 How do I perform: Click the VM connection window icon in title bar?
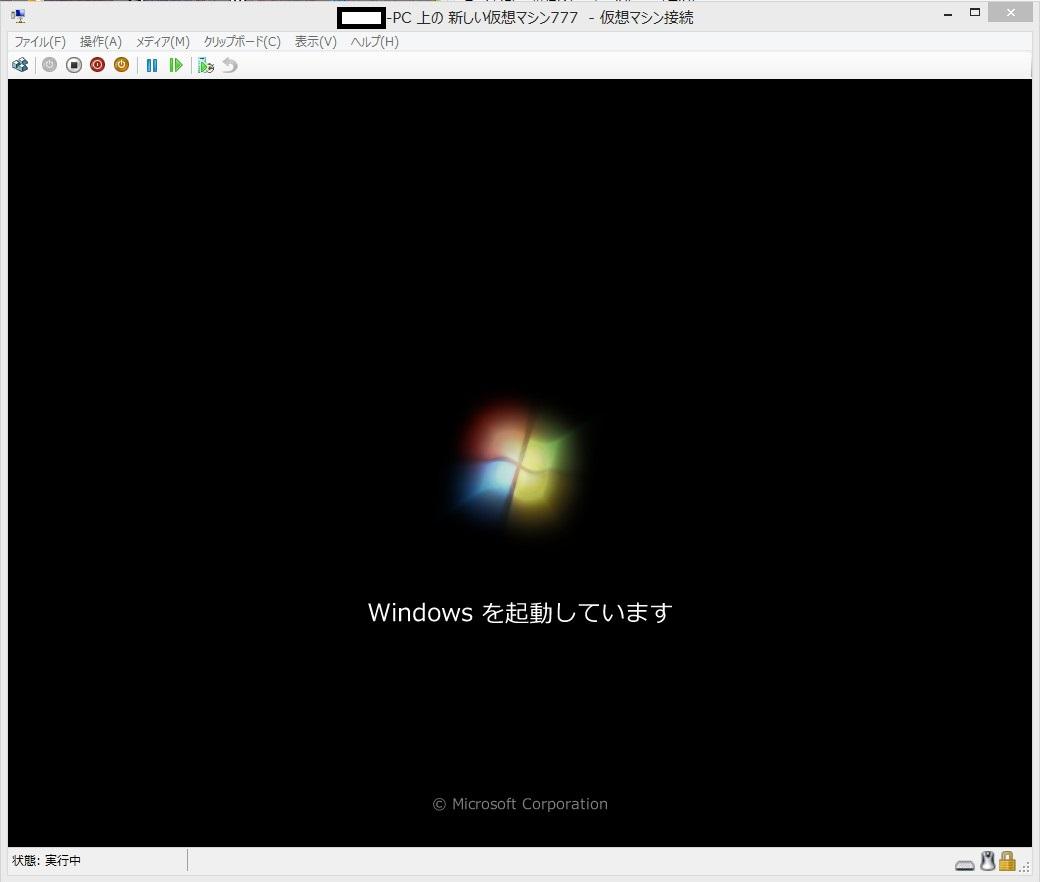tap(19, 16)
